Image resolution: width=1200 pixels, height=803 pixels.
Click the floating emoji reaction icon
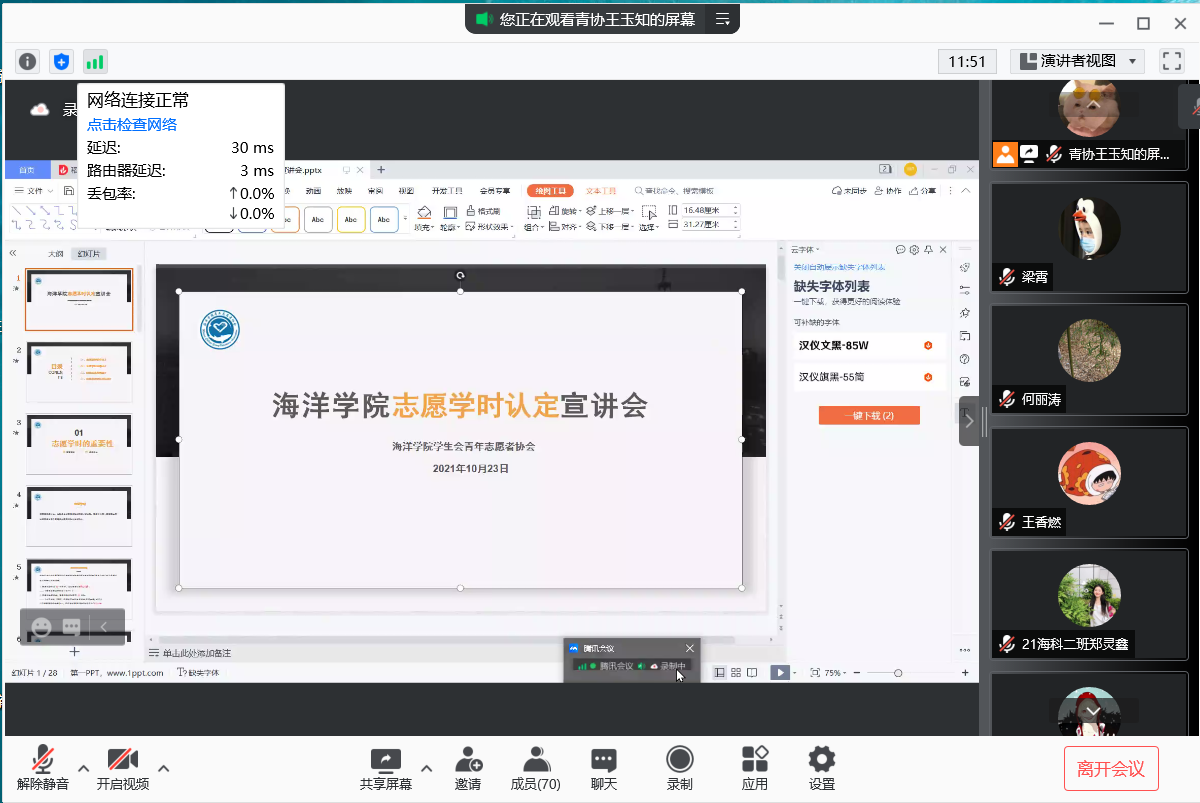click(x=41, y=627)
